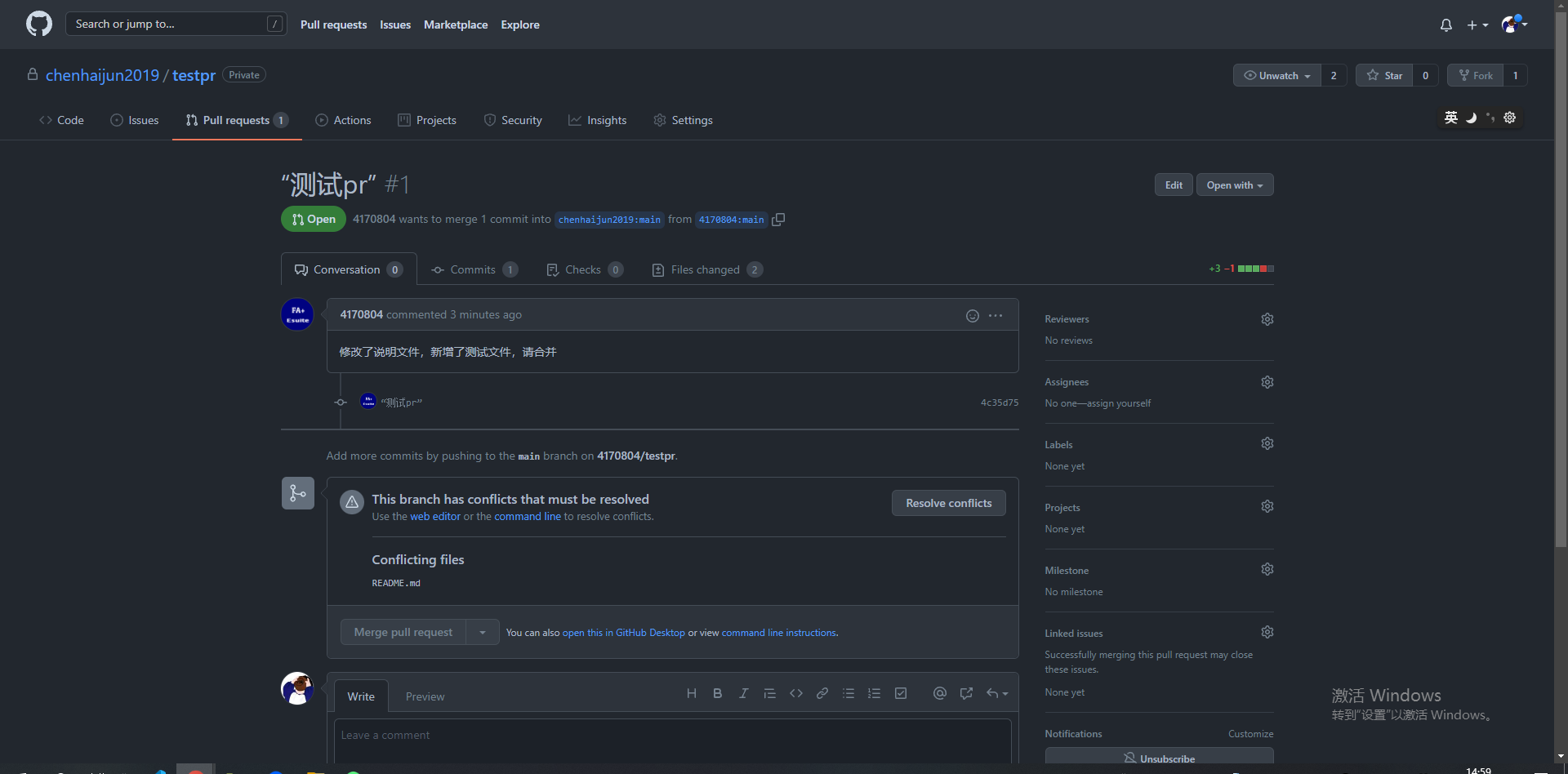Switch to the comment Preview tab

425,696
